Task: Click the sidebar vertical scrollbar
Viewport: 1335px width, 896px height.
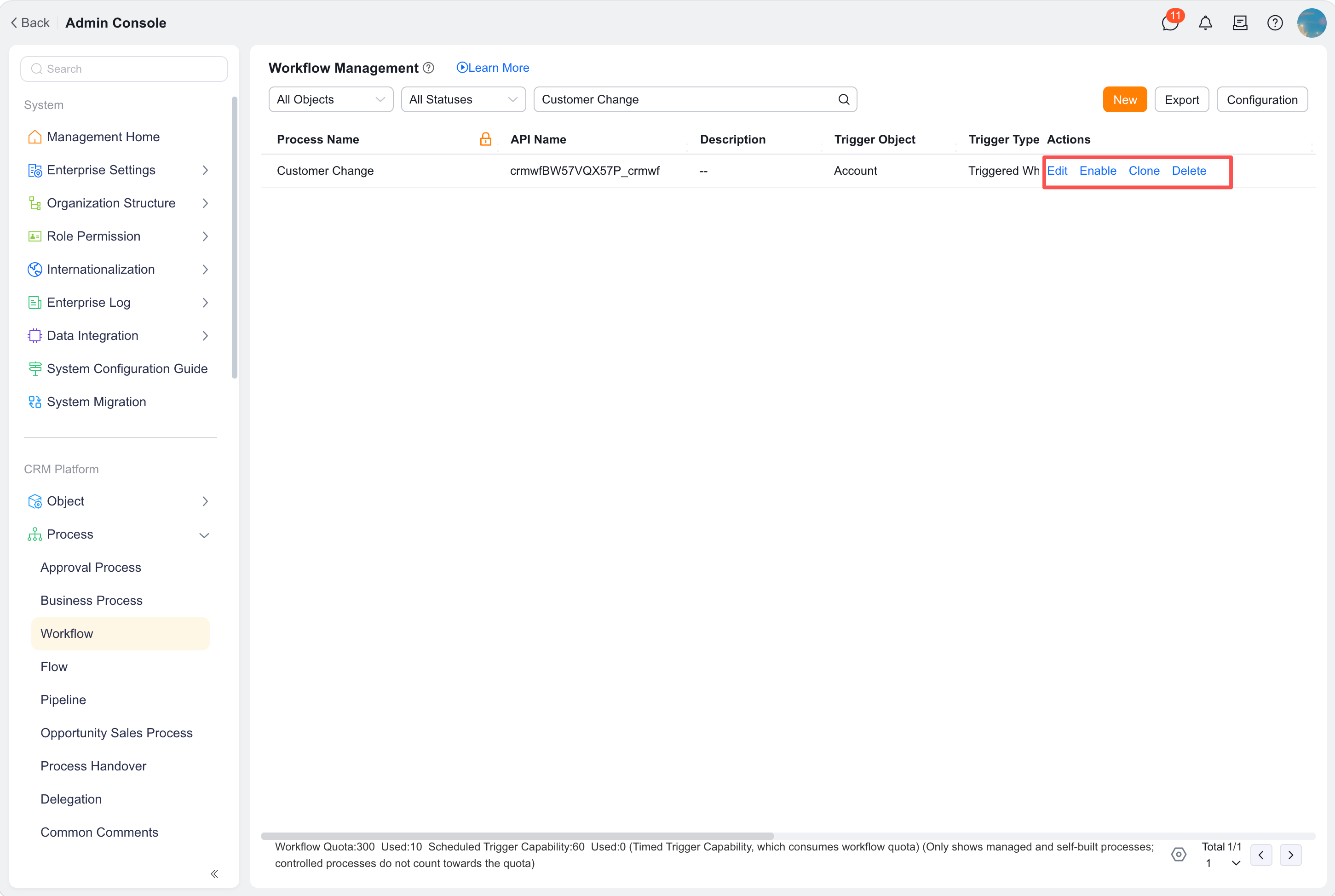Action: [x=234, y=237]
